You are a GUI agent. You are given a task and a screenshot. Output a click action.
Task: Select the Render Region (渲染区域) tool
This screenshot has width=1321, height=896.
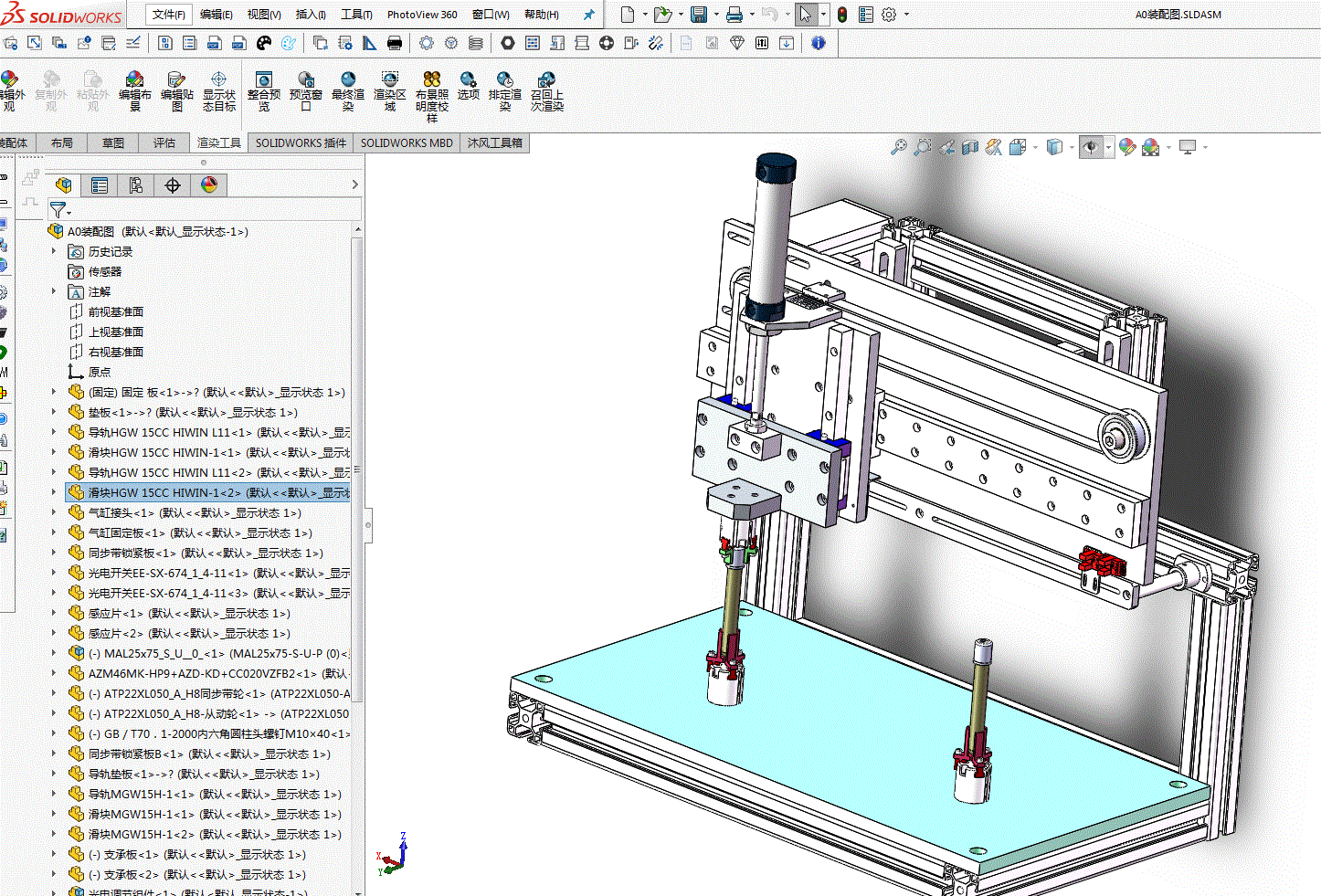click(390, 90)
